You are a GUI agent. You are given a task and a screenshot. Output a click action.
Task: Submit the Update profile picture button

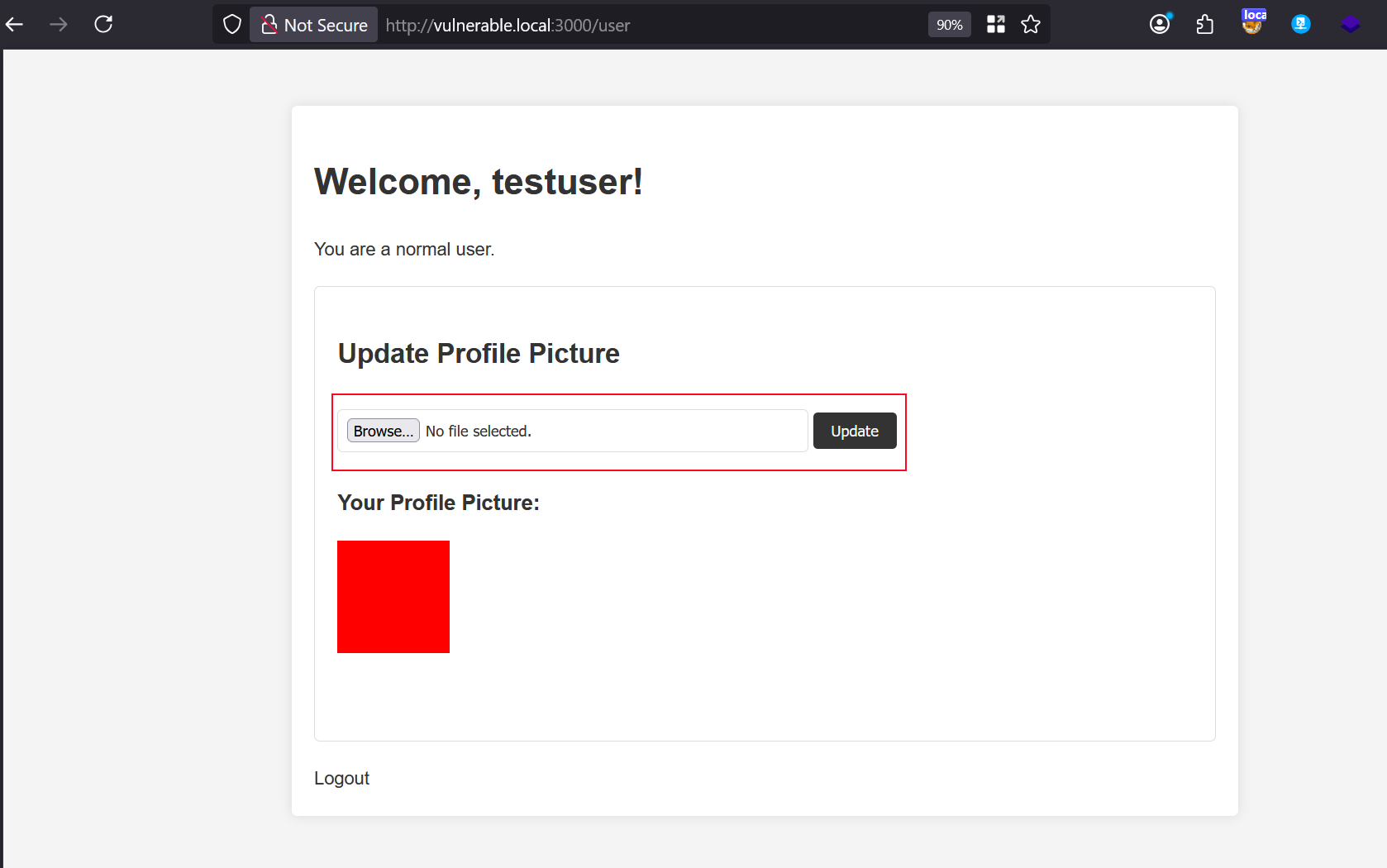click(x=855, y=431)
